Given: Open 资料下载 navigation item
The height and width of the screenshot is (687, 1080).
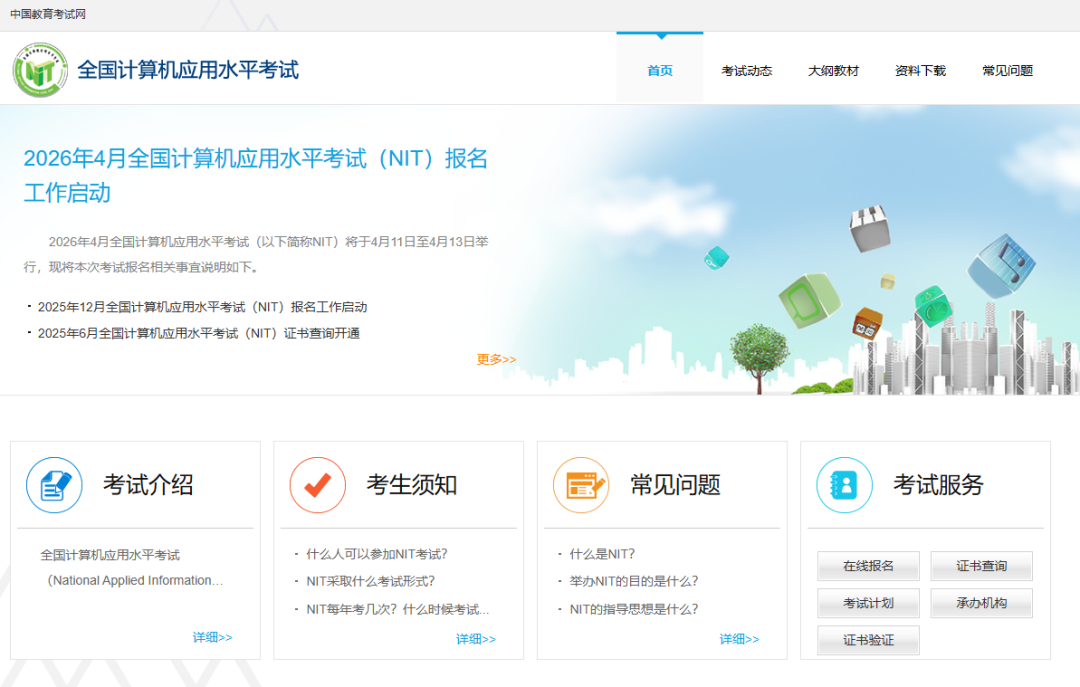Looking at the screenshot, I should pyautogui.click(x=920, y=70).
